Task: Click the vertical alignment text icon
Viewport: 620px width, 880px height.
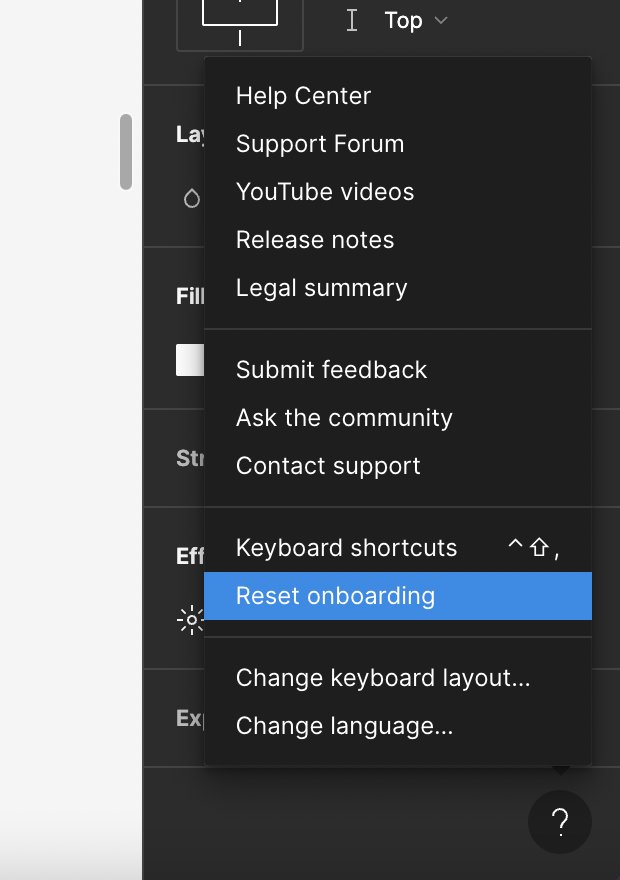Action: 352,21
